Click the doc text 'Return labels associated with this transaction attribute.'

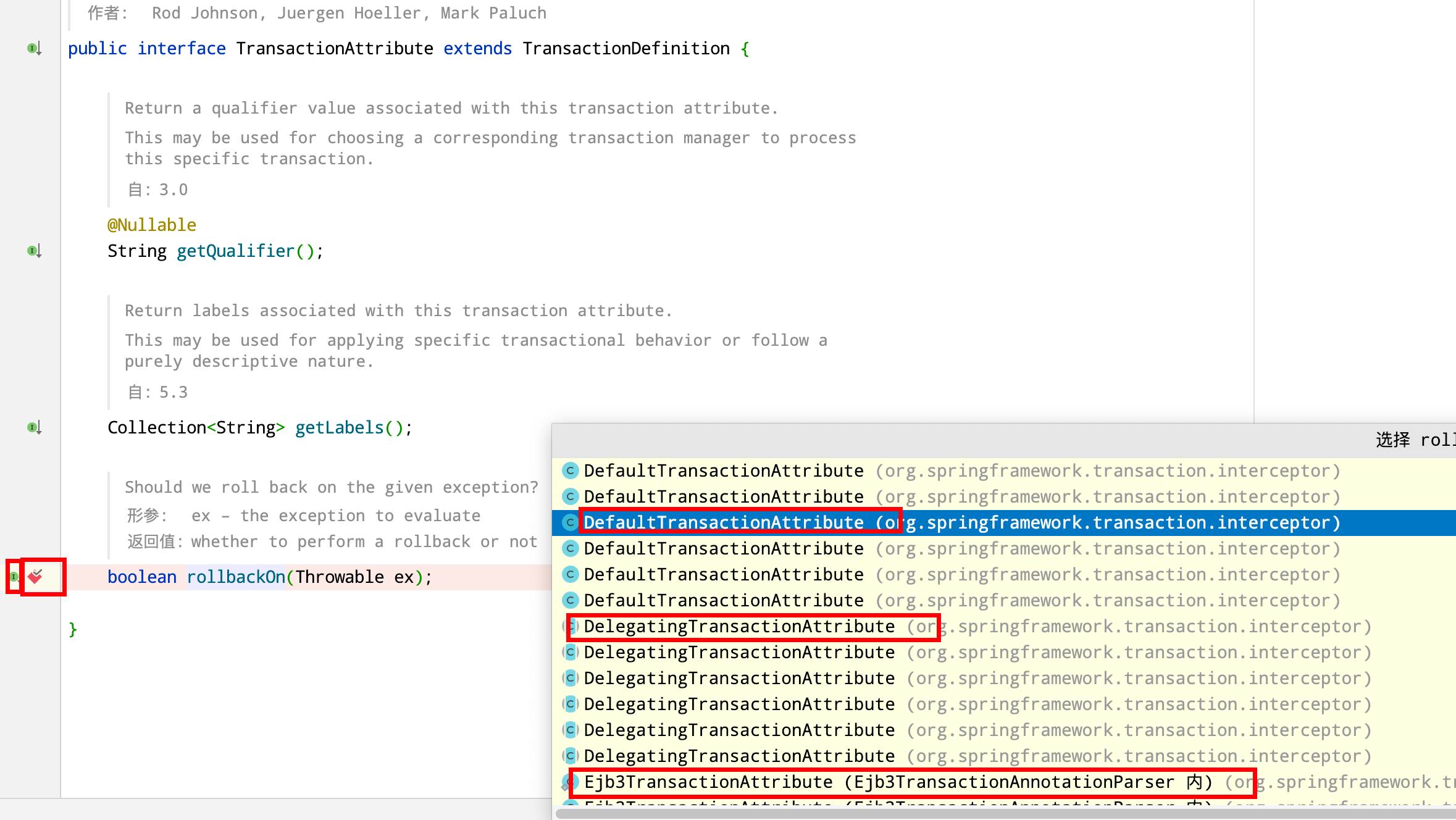point(398,311)
